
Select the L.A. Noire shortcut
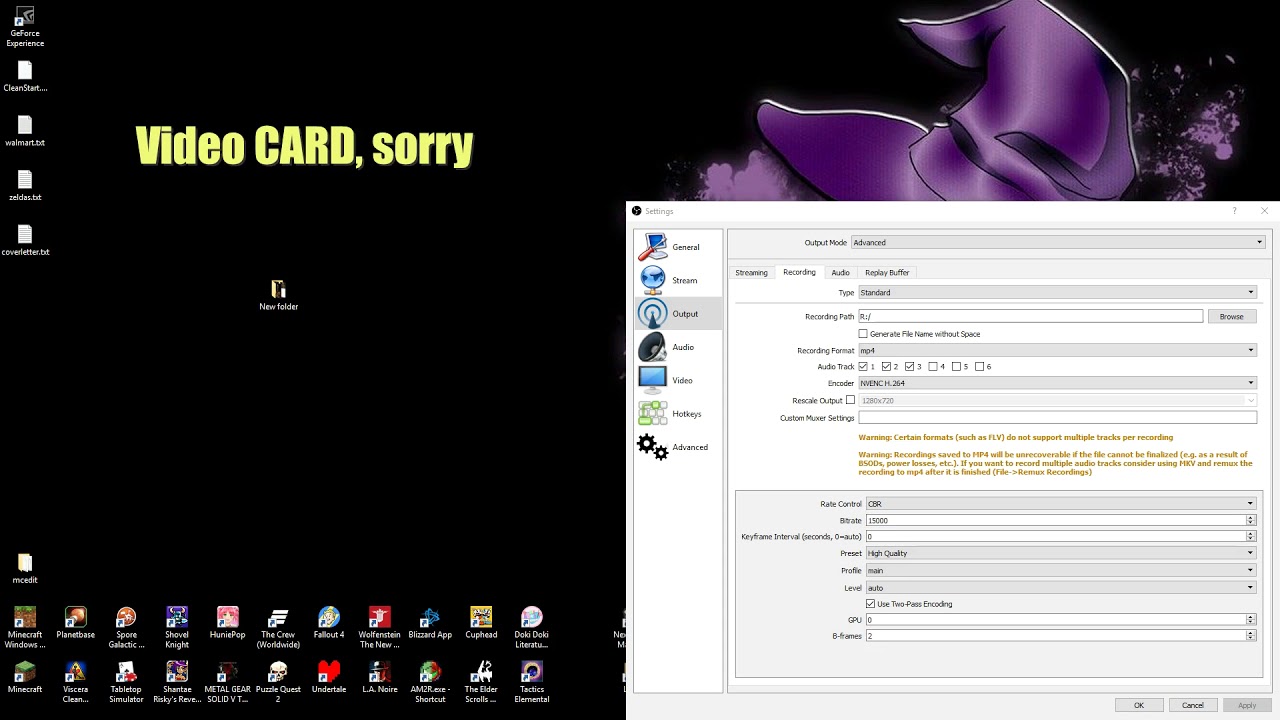coord(380,678)
